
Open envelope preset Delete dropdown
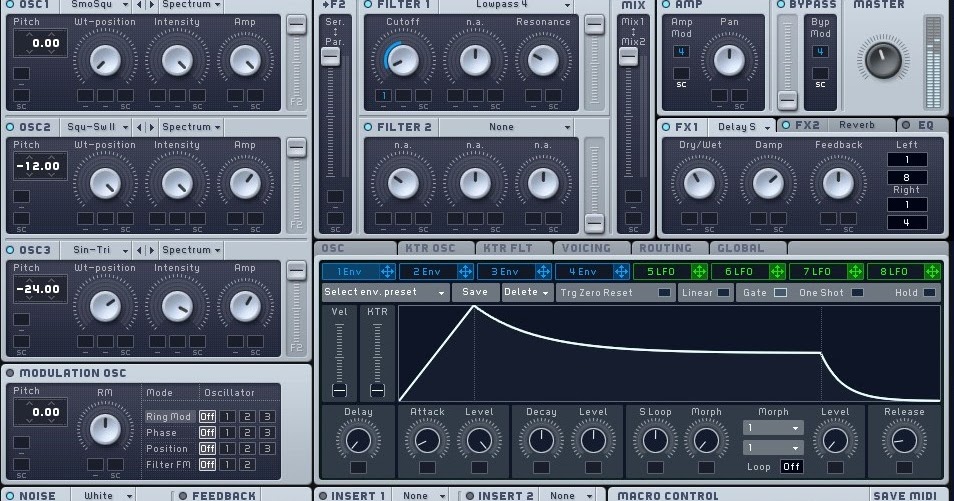tap(526, 292)
